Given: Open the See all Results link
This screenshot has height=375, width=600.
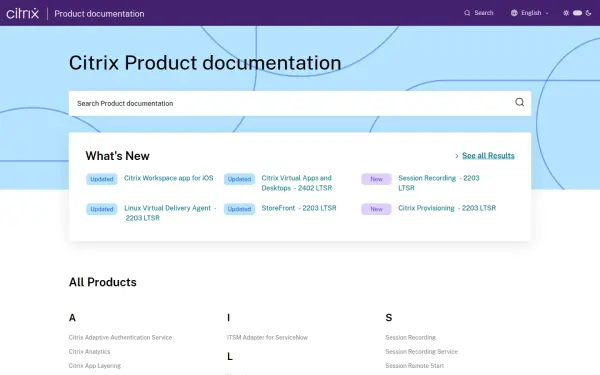Looking at the screenshot, I should (488, 156).
